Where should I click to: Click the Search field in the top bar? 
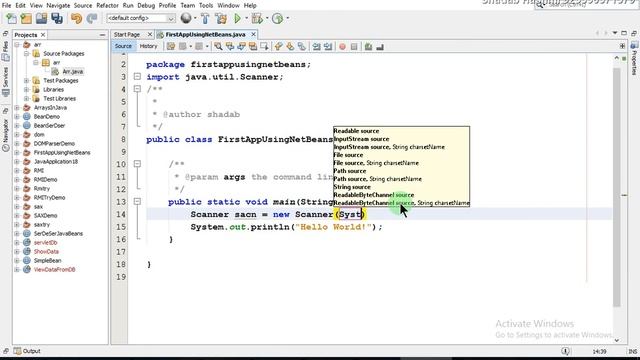[x=586, y=5]
